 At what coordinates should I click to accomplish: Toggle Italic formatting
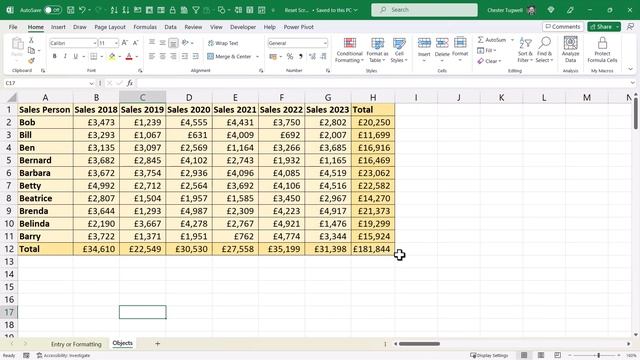(65, 56)
